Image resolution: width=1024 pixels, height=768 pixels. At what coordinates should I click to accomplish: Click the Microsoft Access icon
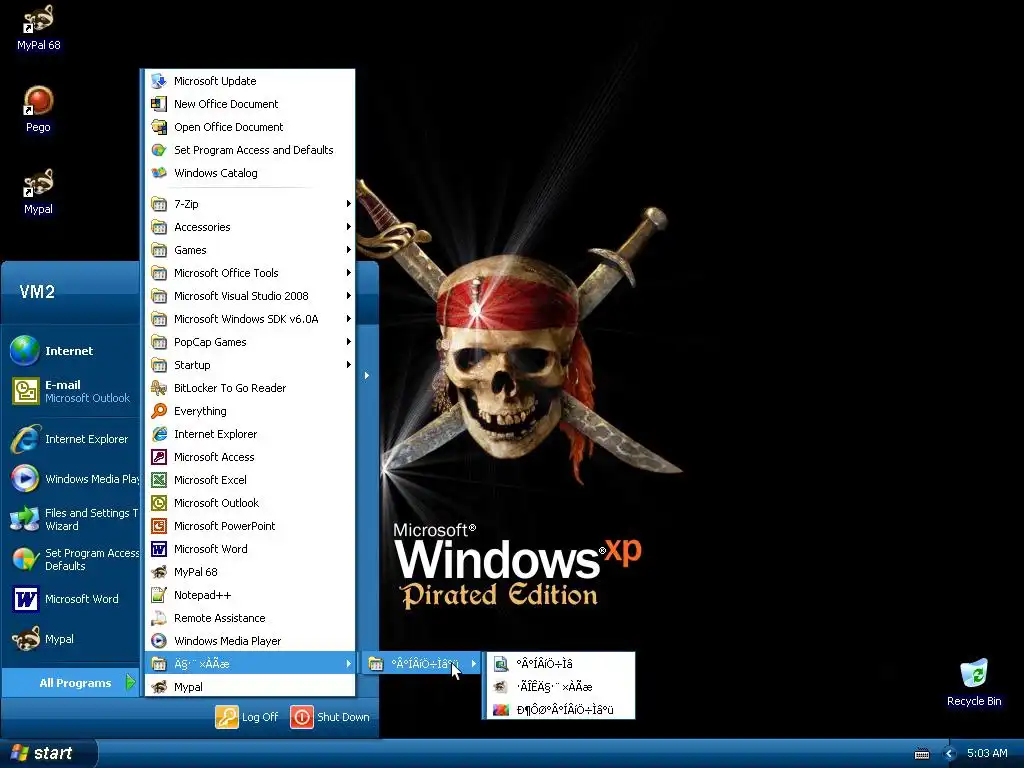(x=159, y=457)
